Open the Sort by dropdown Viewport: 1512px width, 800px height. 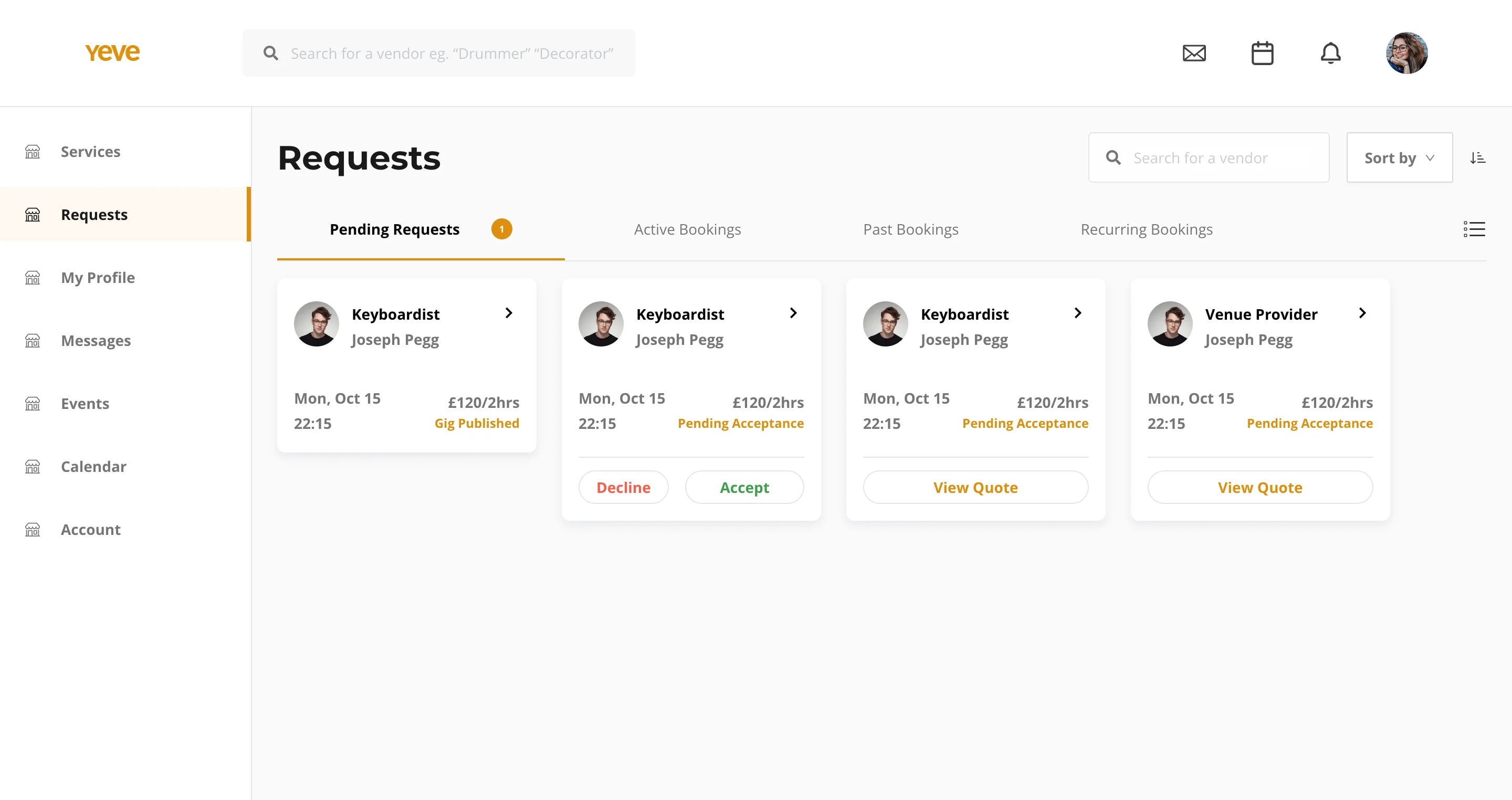[1399, 158]
